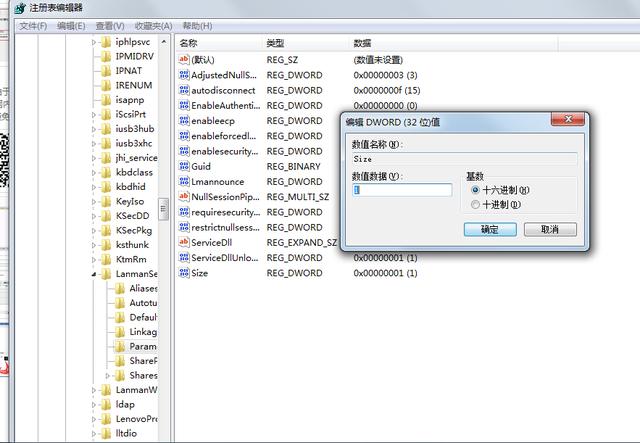Click the iphlpsvc folder icon
This screenshot has width=640, height=443.
coord(106,42)
